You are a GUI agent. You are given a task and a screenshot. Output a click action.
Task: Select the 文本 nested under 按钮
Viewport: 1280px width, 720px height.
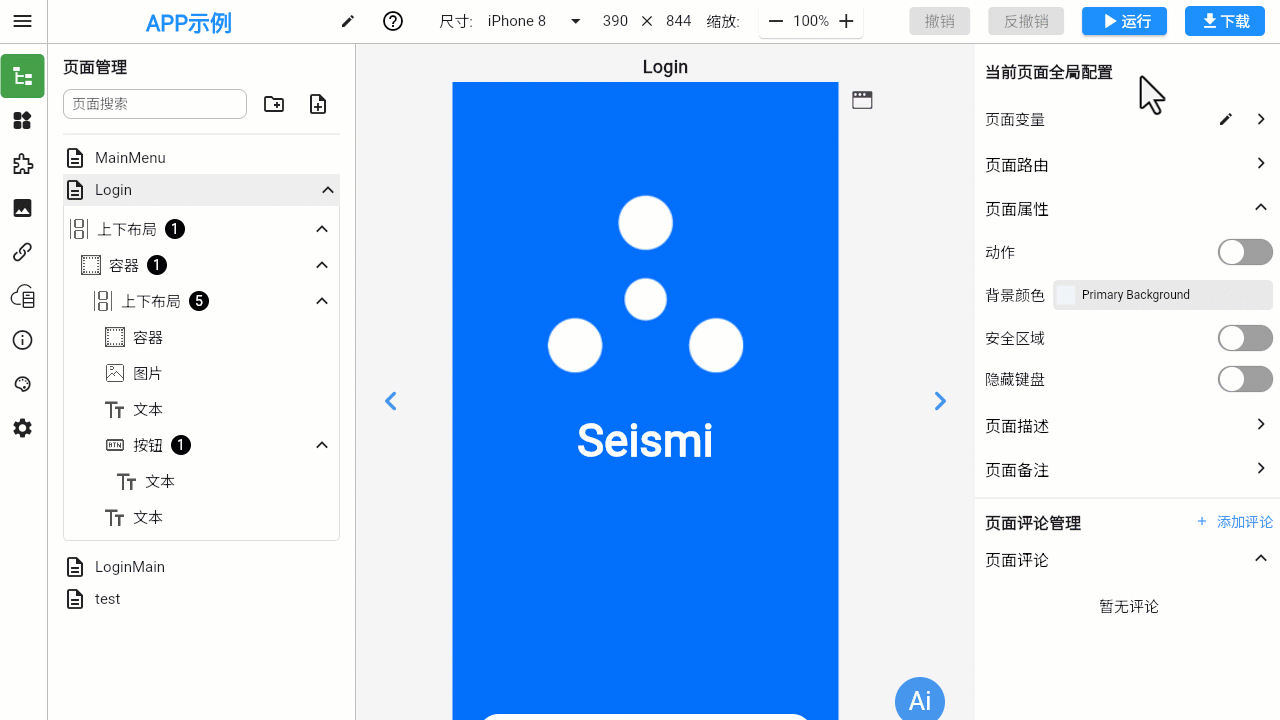[x=159, y=481]
